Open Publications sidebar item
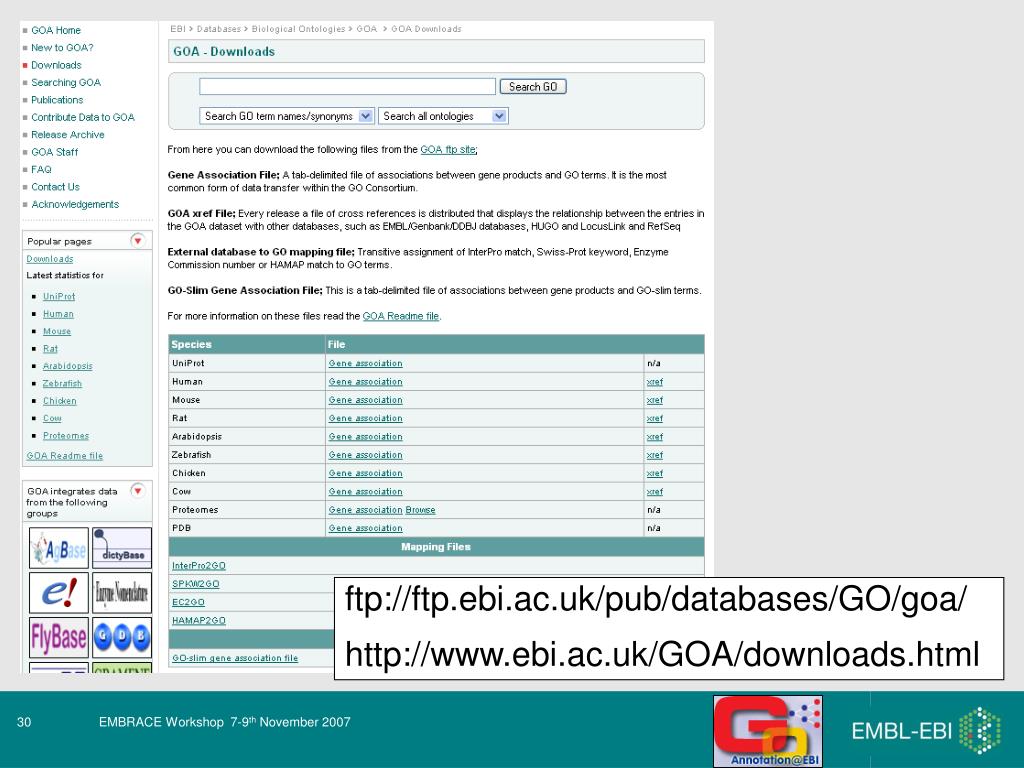 (x=57, y=100)
